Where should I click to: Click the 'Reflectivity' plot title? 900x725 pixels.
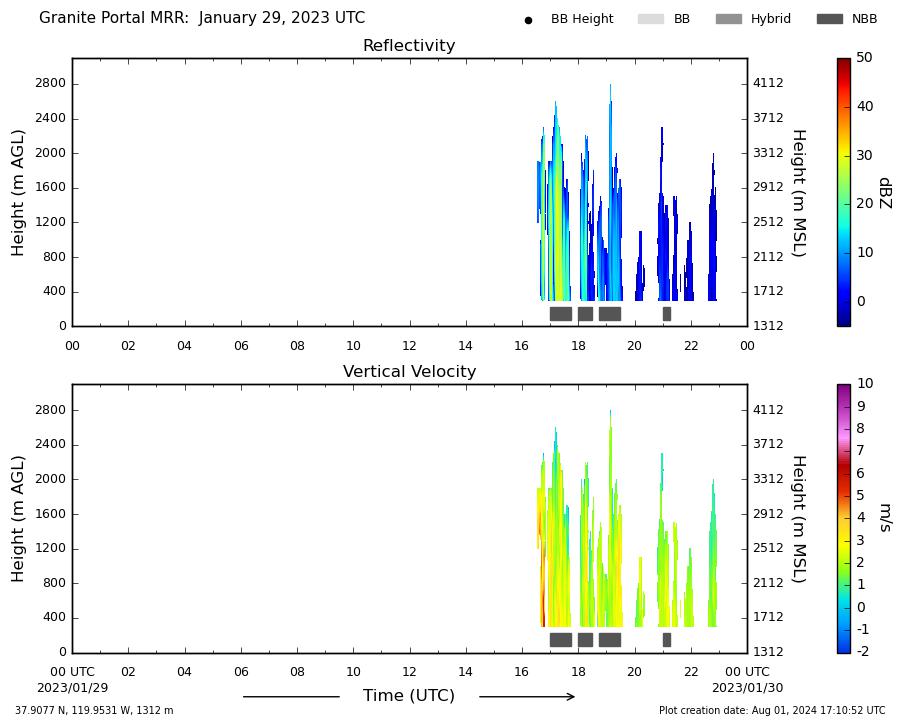coord(409,45)
